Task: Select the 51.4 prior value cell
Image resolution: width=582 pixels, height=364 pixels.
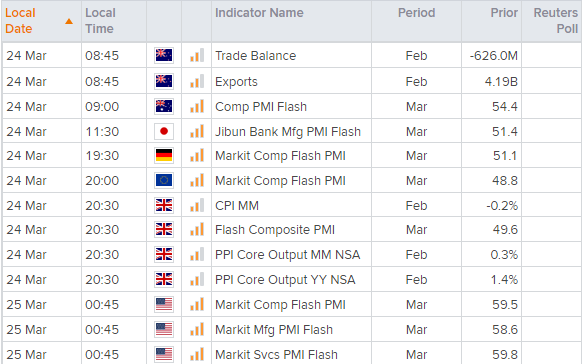Action: pos(491,131)
